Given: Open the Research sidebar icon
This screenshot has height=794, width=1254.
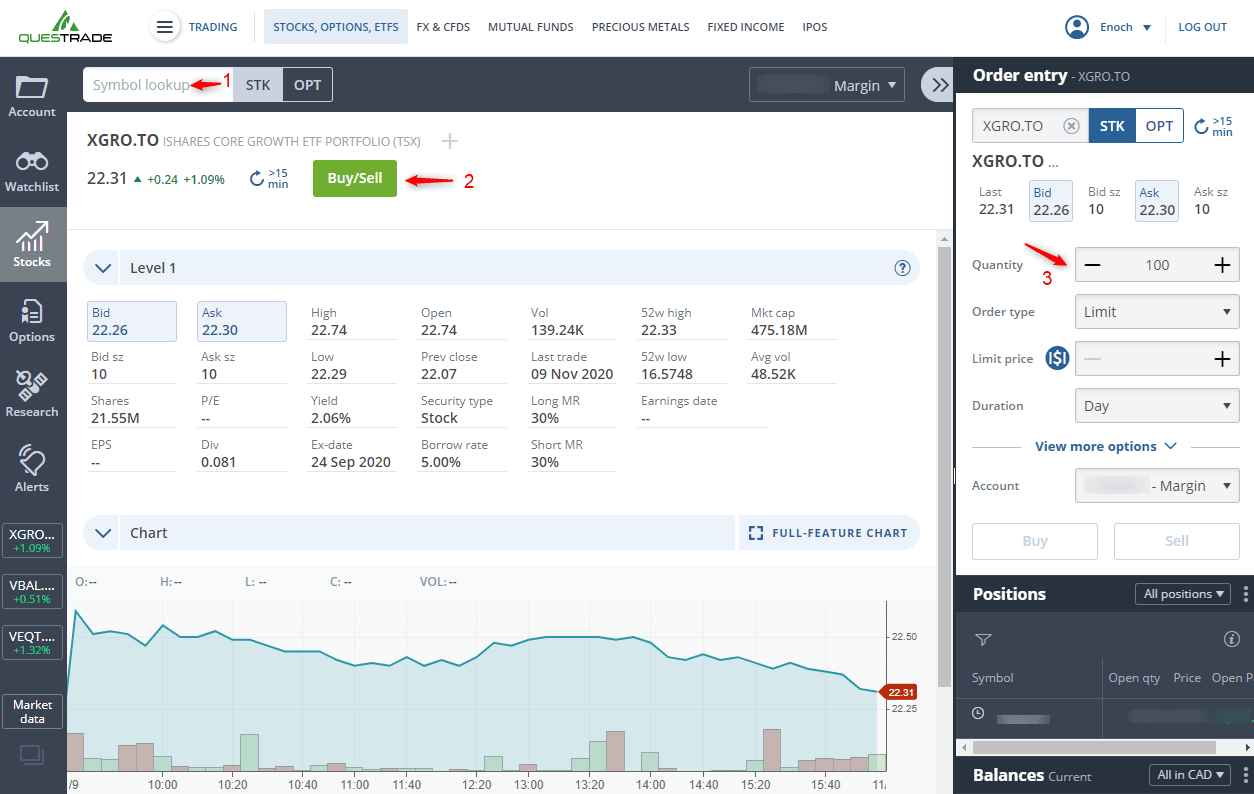Looking at the screenshot, I should tap(32, 390).
